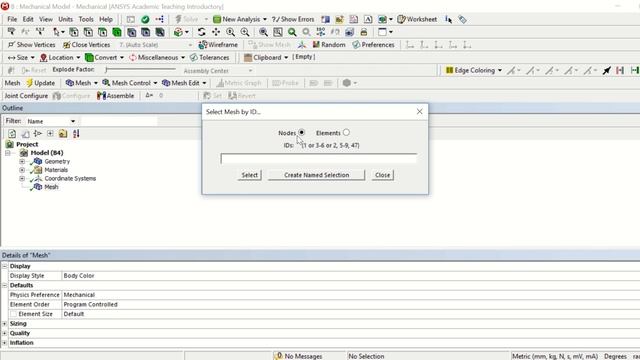Expand the Sizing details section
This screenshot has width=640, height=360.
[4, 323]
